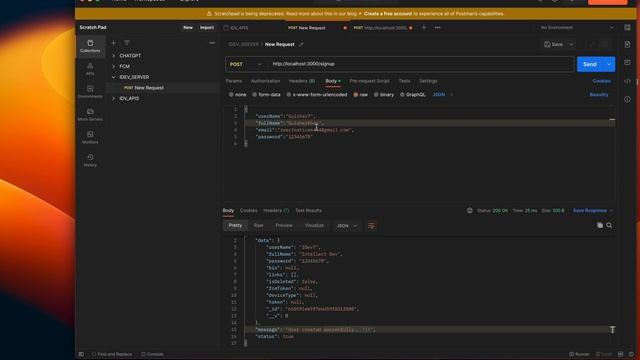This screenshot has width=640, height=360.
Task: Toggle word wrap in response viewer
Action: point(371,226)
